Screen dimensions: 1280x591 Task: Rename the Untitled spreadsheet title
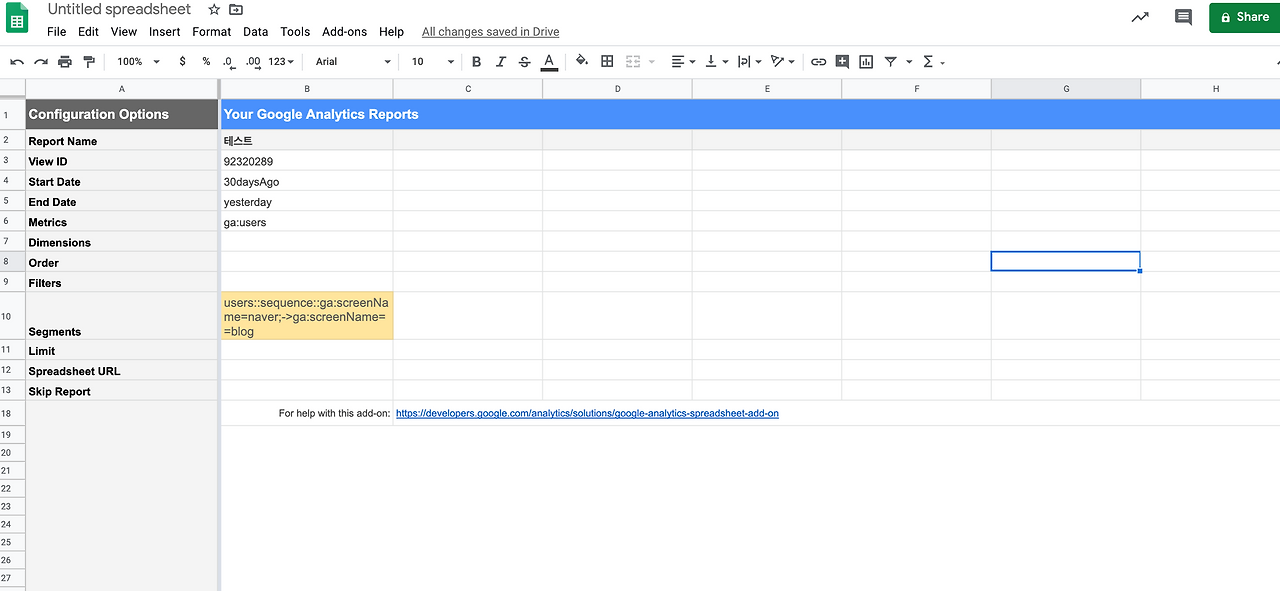pos(119,9)
